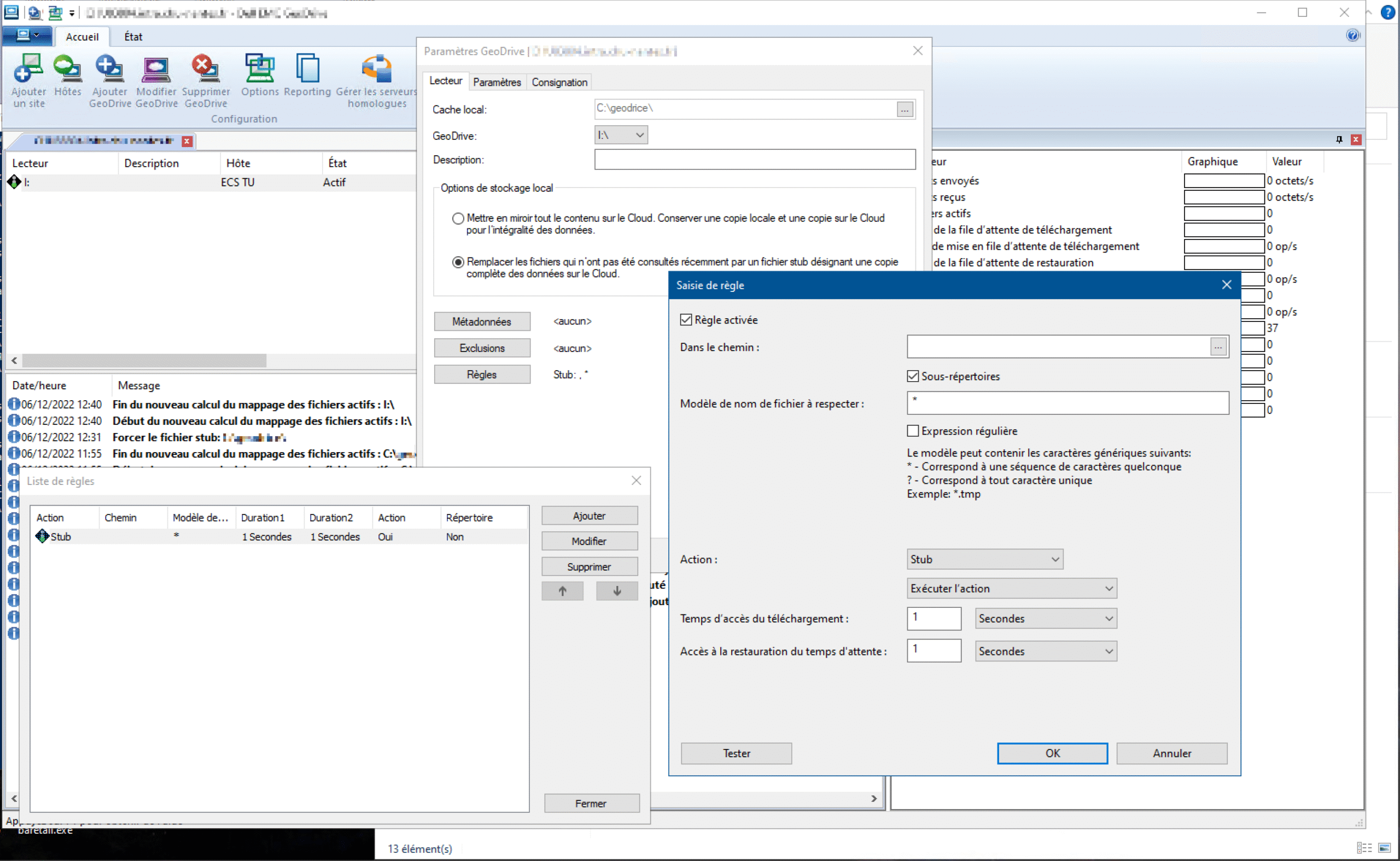Uncheck the Règle activée checkbox
The image size is (1400, 861).
pyautogui.click(x=686, y=320)
